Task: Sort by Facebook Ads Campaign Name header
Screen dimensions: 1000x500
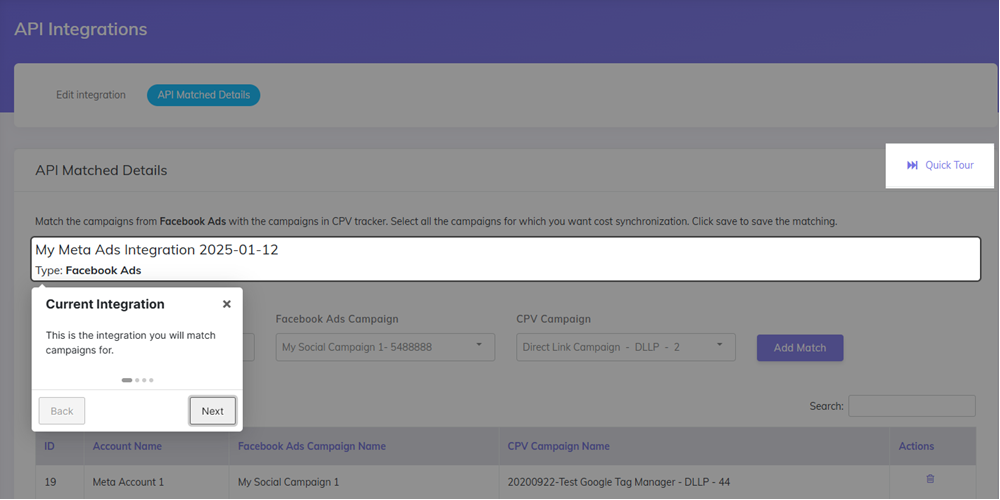Action: coord(364,446)
